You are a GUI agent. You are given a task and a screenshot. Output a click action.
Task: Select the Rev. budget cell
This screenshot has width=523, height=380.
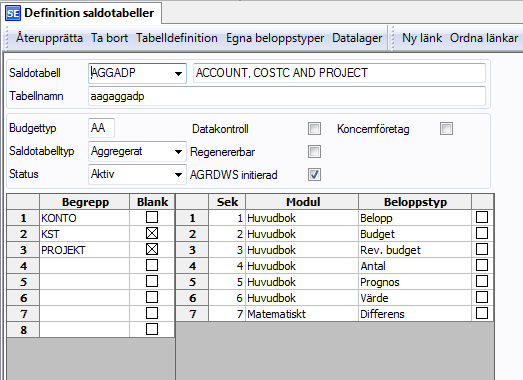[x=415, y=250]
